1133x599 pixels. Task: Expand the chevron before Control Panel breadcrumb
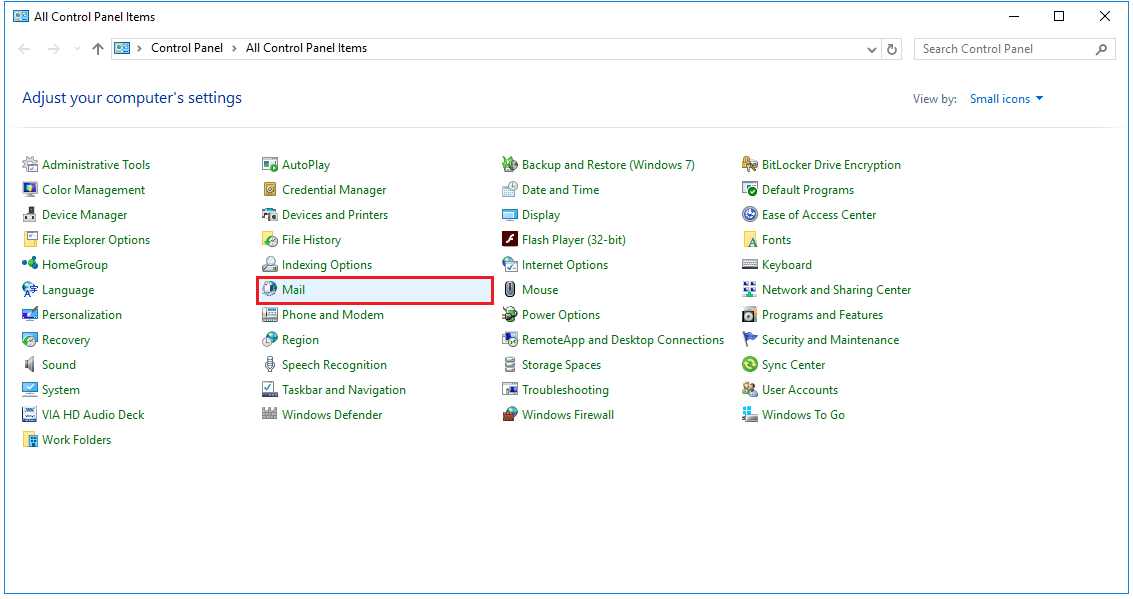click(x=139, y=48)
